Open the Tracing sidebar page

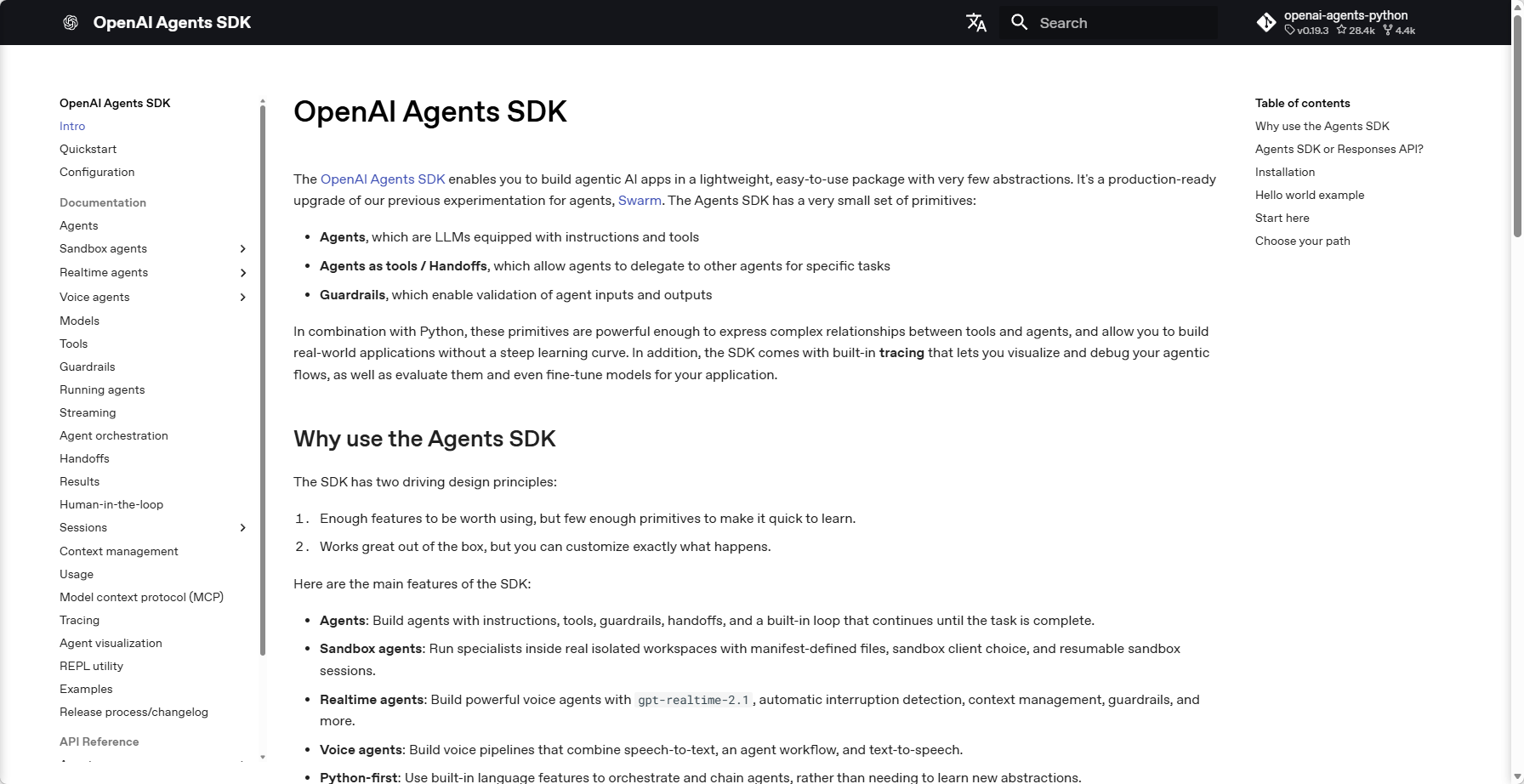point(79,620)
